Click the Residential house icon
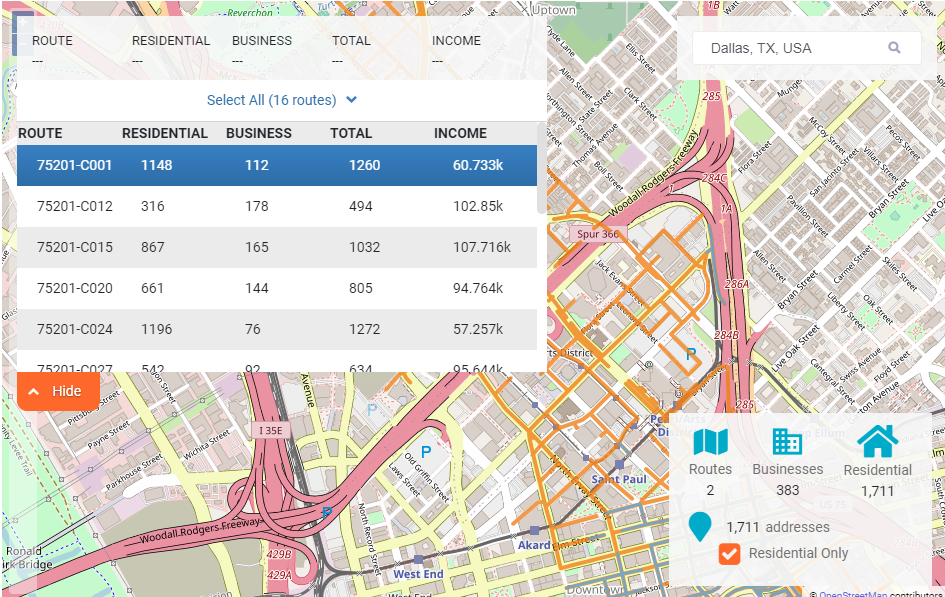Screen dimensions: 945x597 tap(878, 441)
